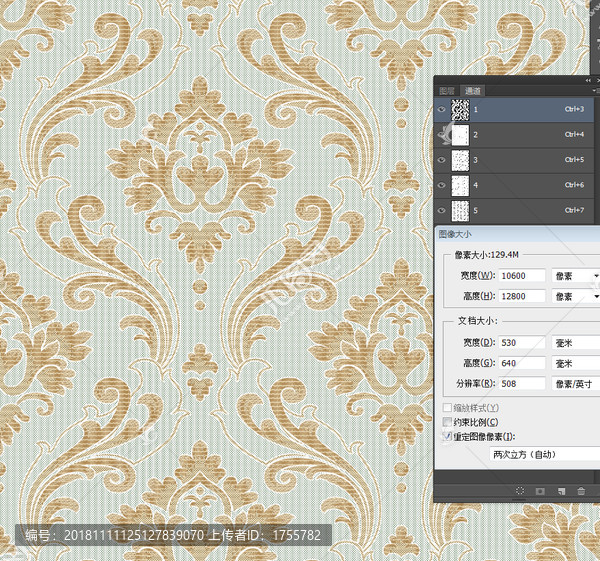Click Ctrl+3 shortcut text

[x=574, y=109]
